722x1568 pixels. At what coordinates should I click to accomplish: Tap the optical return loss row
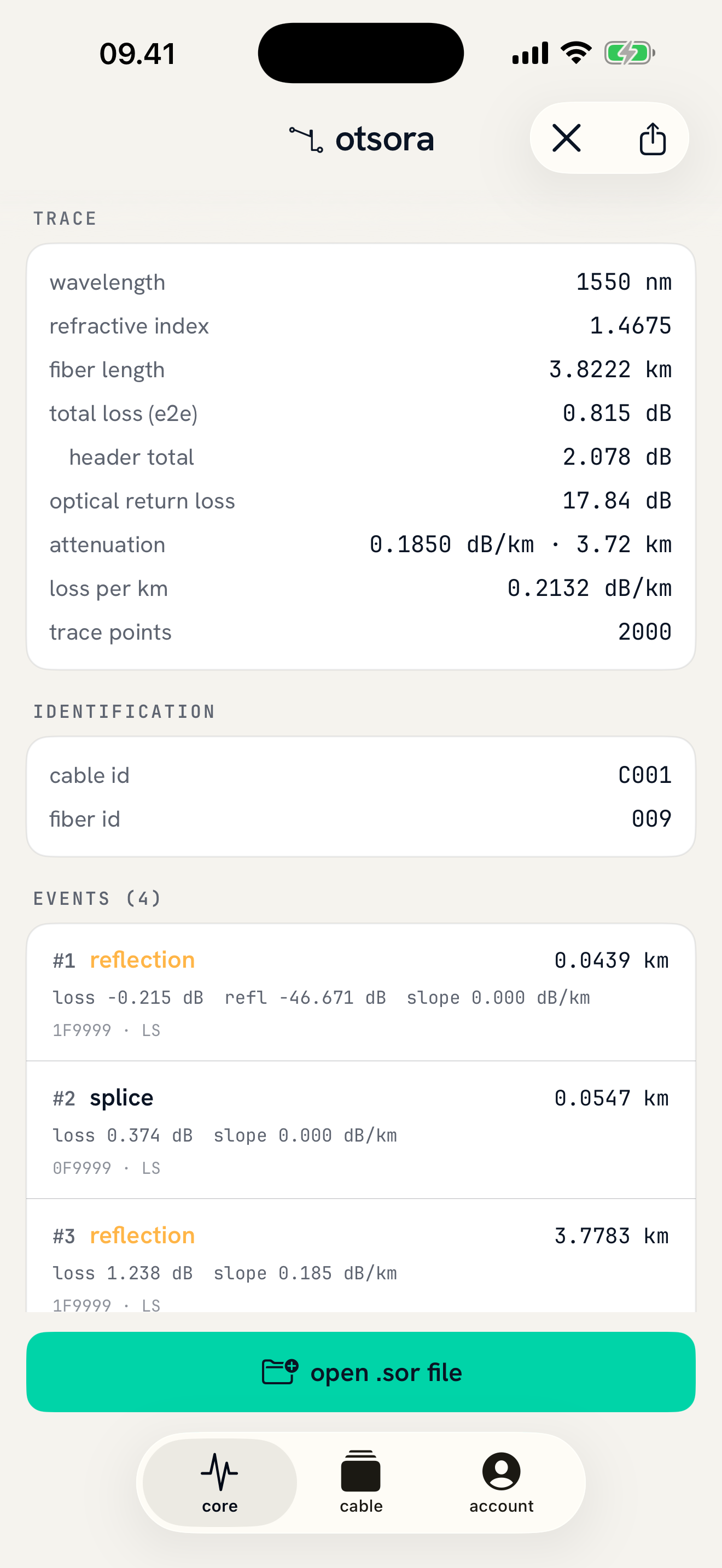(x=361, y=500)
